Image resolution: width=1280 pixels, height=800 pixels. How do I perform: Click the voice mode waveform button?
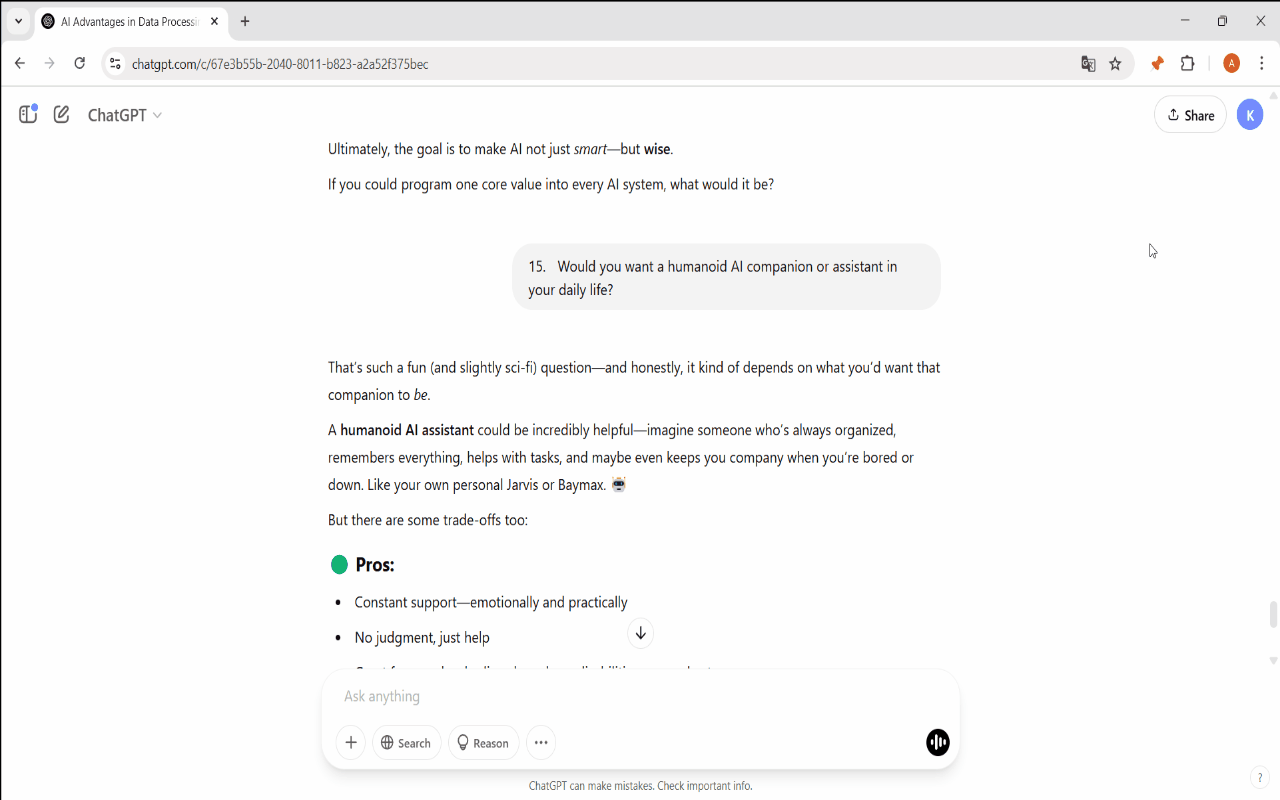pos(937,742)
